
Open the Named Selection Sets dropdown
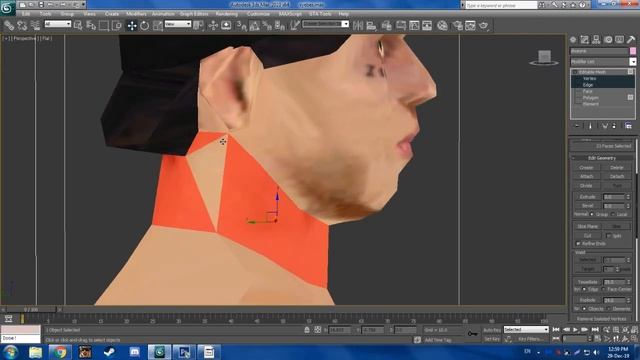tap(325, 24)
